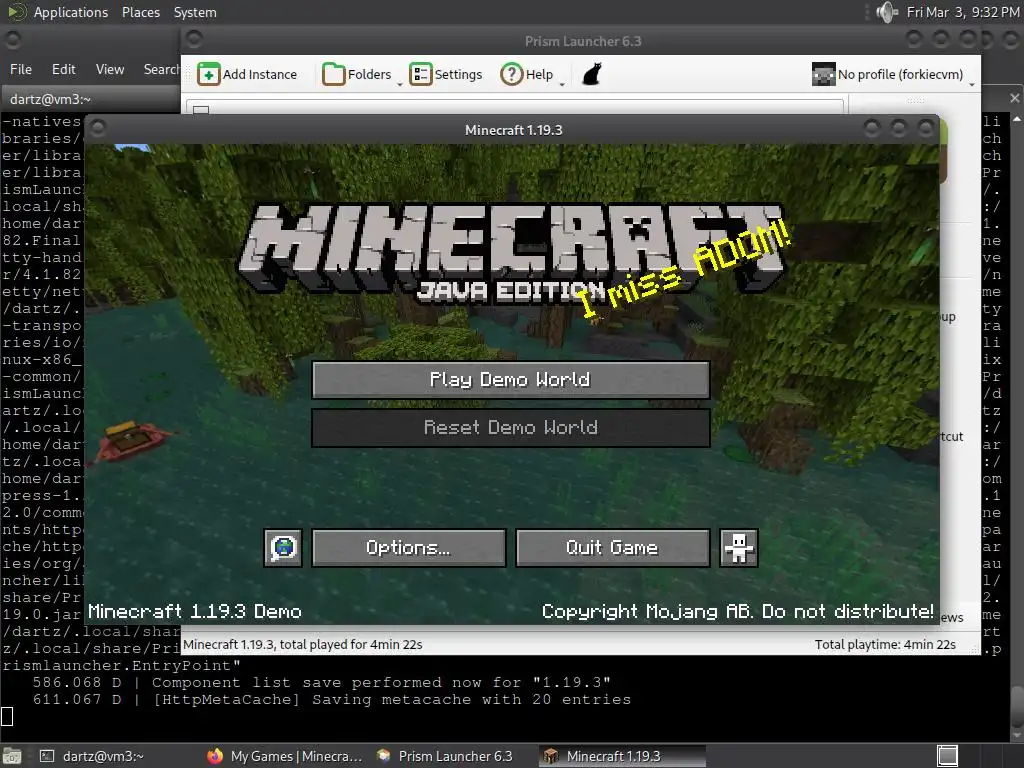Click the Copyright Mojang AB text
Image resolution: width=1024 pixels, height=768 pixels.
(x=737, y=612)
